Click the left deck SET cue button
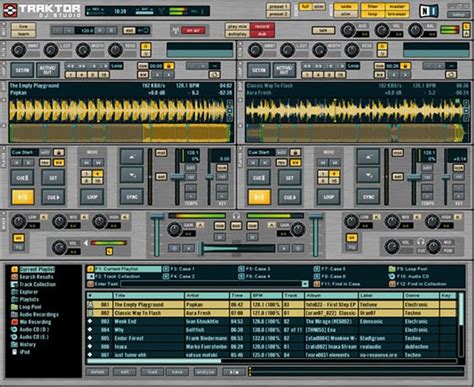The height and width of the screenshot is (387, 474). pos(53,178)
